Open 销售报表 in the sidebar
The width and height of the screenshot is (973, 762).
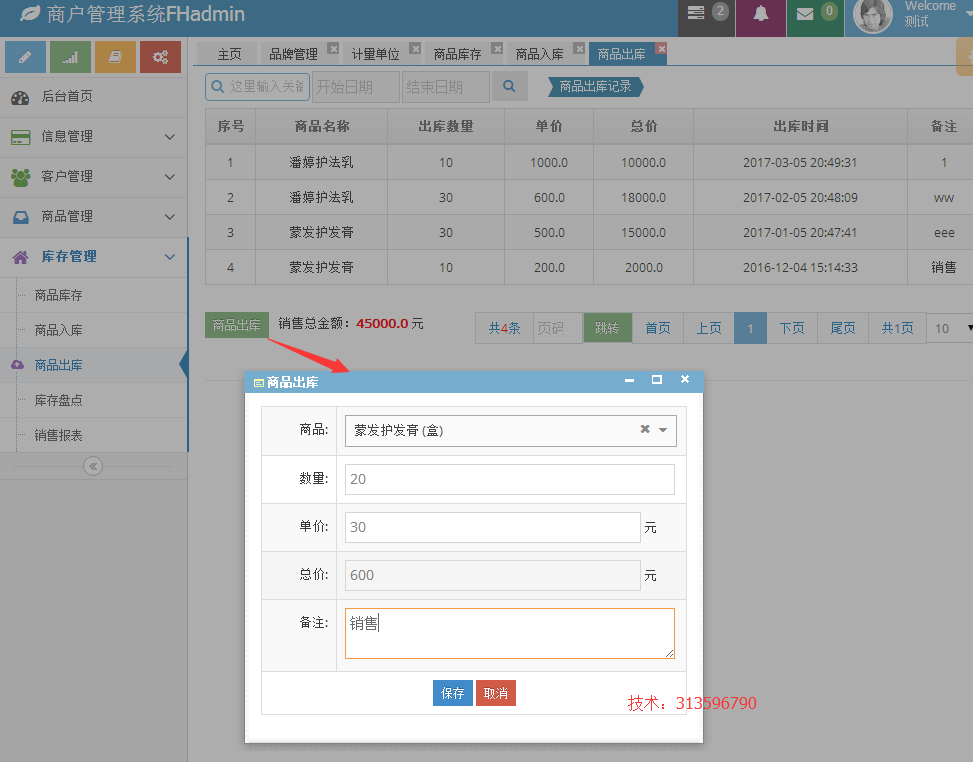click(x=58, y=435)
